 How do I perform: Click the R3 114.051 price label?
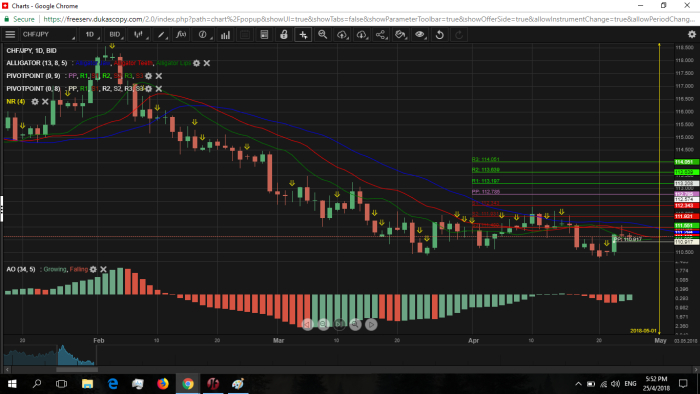[686, 162]
